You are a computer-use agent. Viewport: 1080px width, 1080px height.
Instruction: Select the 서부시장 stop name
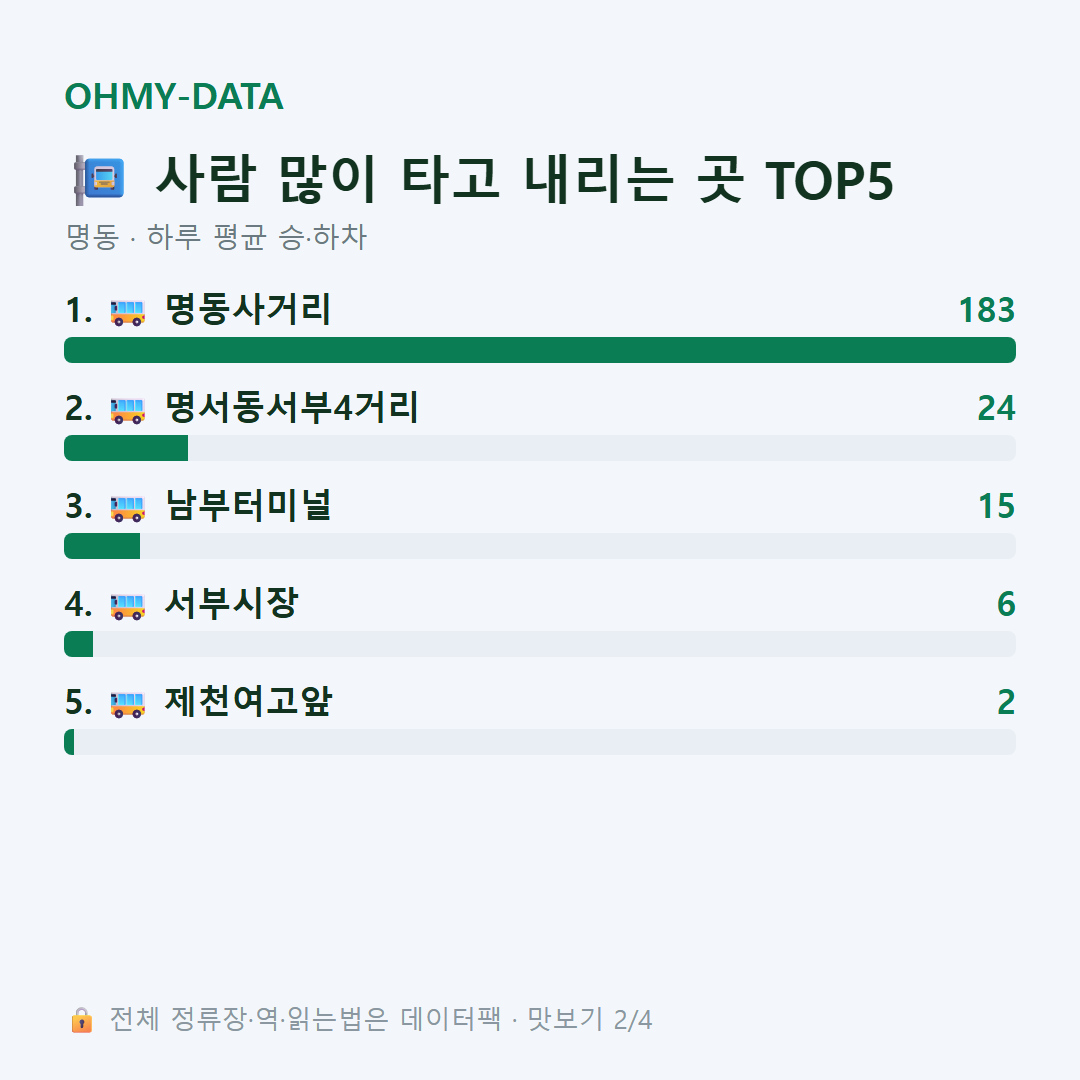tap(231, 603)
